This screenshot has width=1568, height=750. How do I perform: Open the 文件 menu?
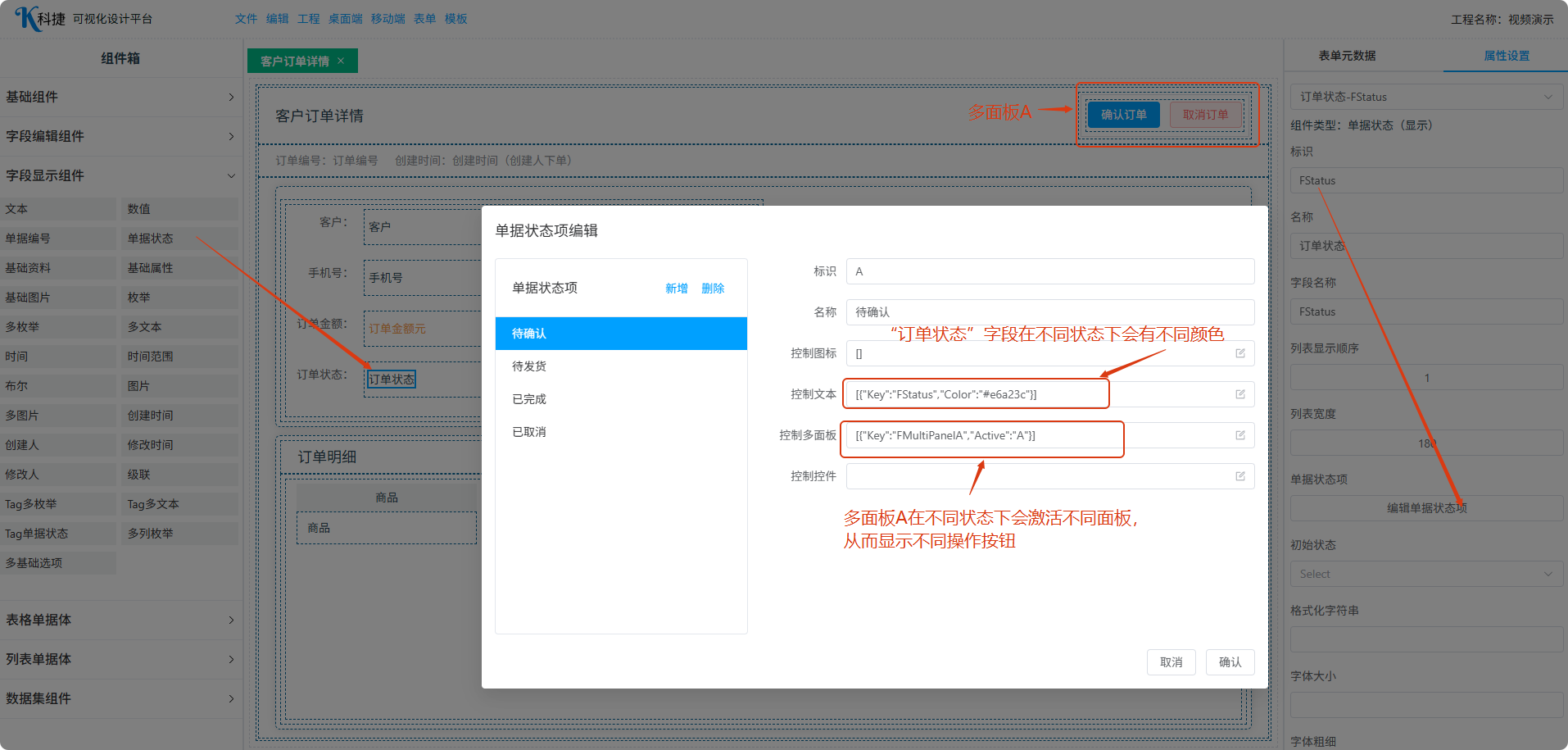(246, 19)
